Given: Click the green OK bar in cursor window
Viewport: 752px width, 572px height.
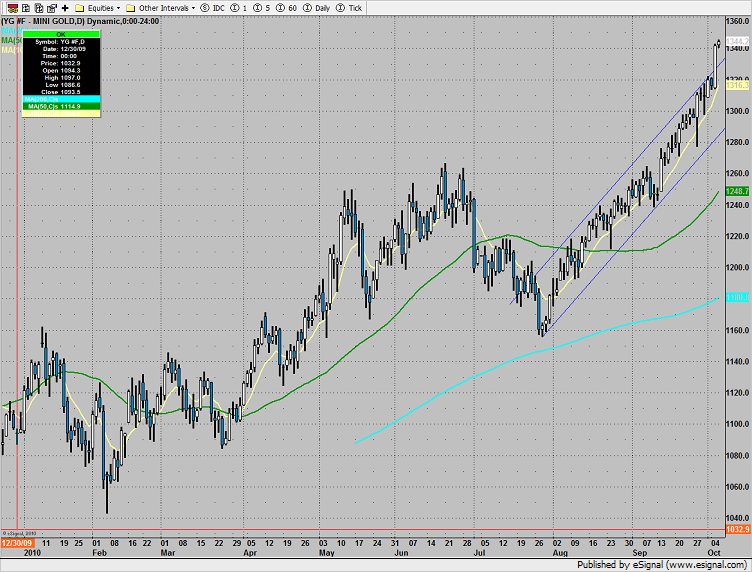Looking at the screenshot, I should coord(61,34).
